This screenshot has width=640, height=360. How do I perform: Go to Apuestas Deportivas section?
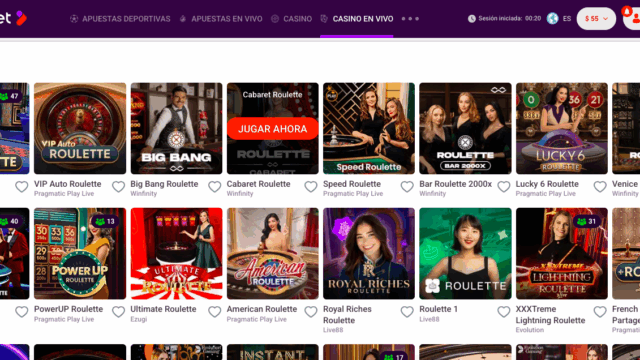pos(126,19)
